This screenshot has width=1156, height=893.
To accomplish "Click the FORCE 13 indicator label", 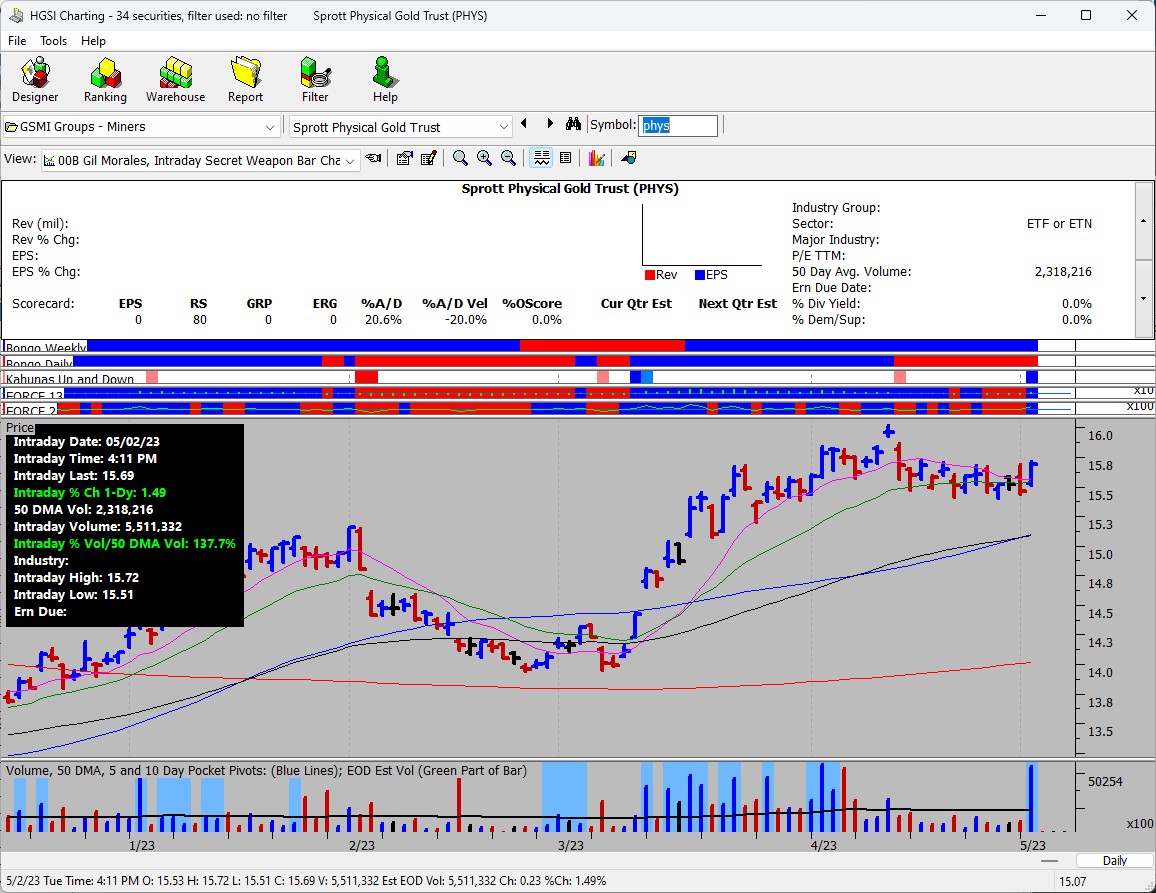I will coord(35,395).
